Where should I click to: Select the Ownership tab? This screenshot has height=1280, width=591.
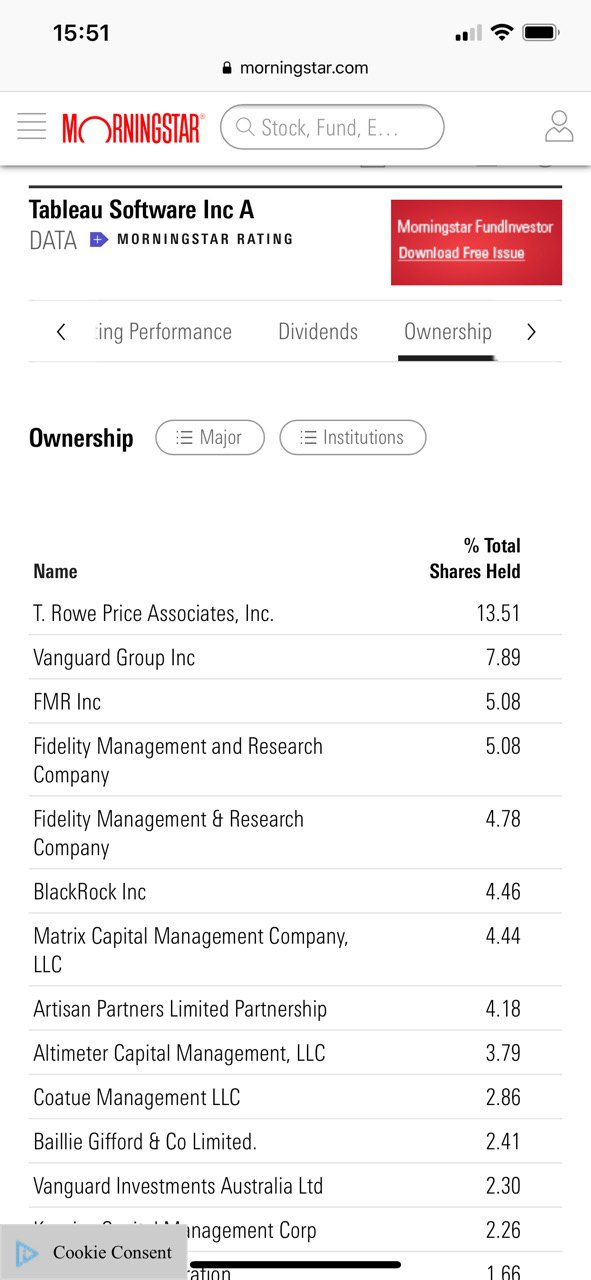click(448, 332)
